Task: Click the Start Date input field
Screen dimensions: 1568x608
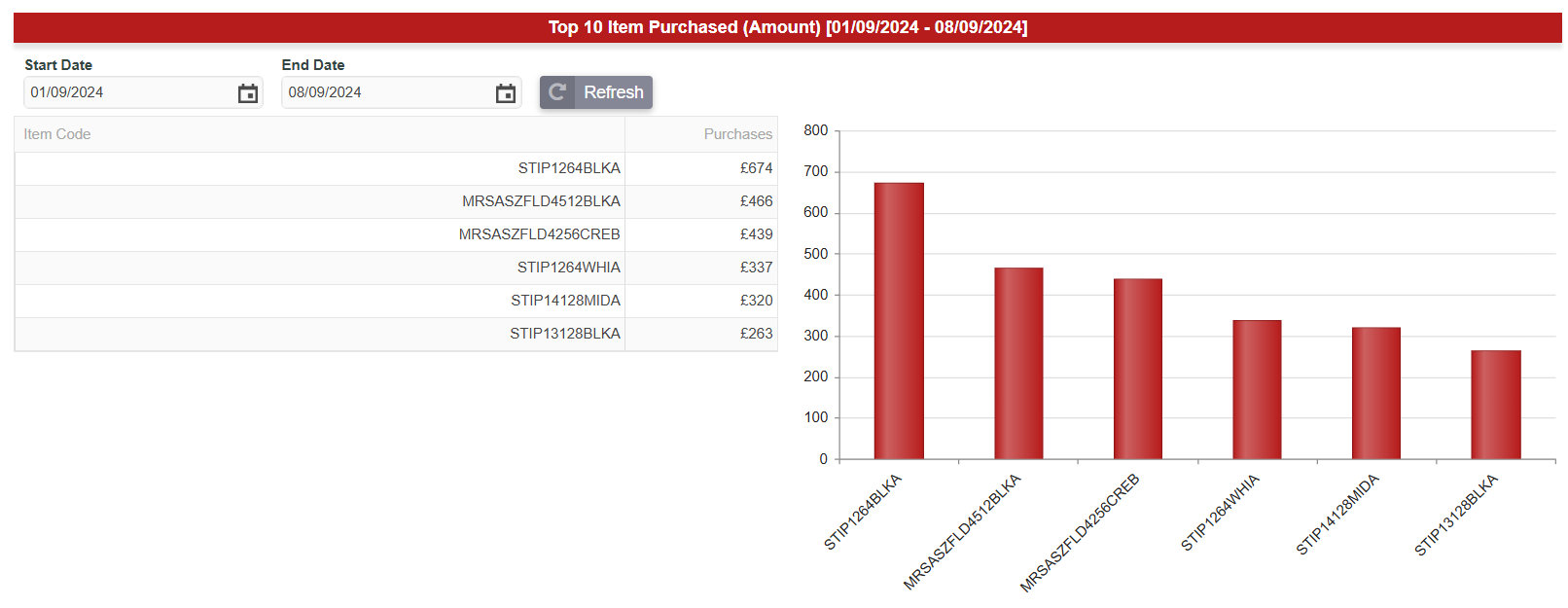Action: 126,92
